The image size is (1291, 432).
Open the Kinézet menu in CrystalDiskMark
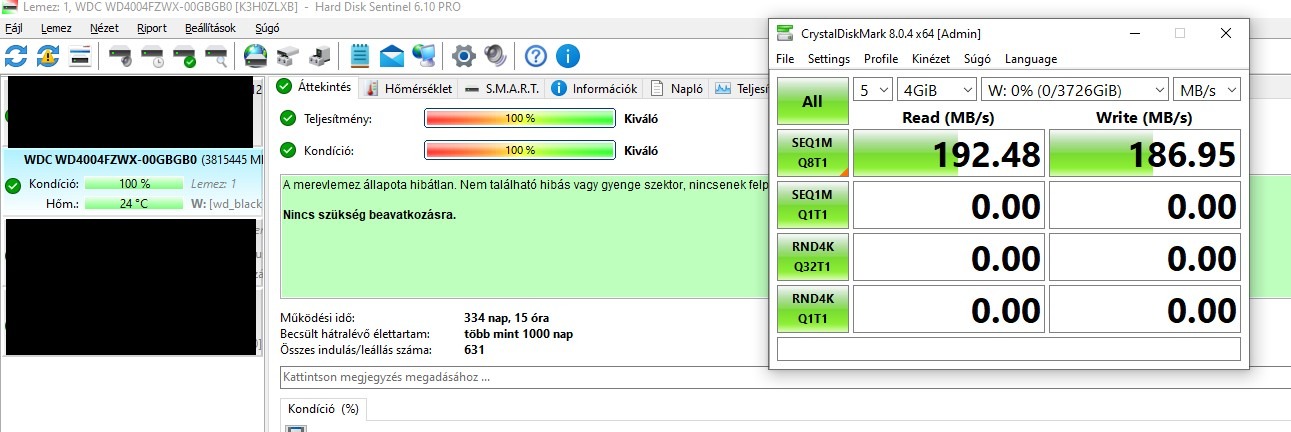point(931,59)
